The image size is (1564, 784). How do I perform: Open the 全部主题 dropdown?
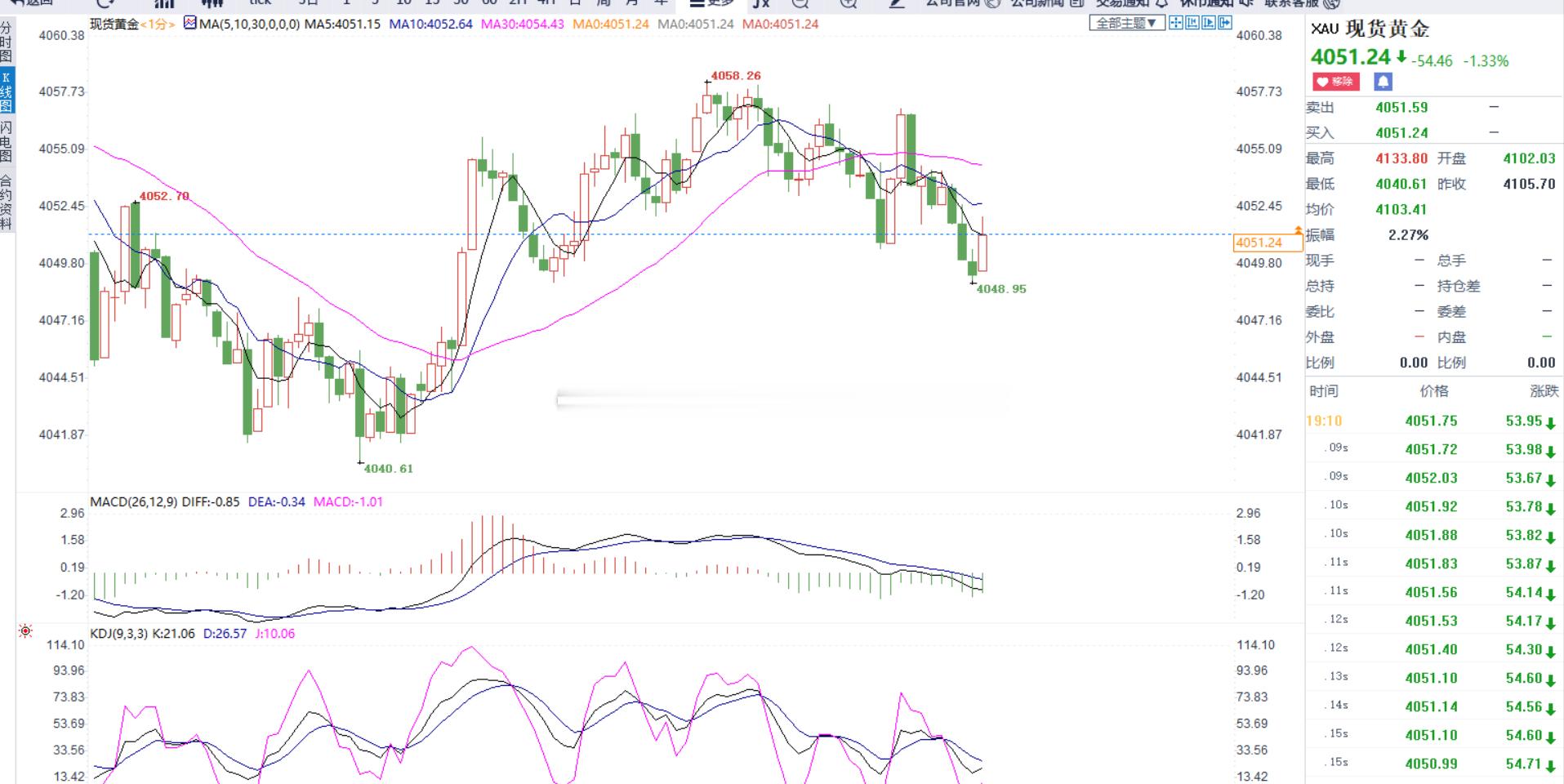click(1127, 23)
